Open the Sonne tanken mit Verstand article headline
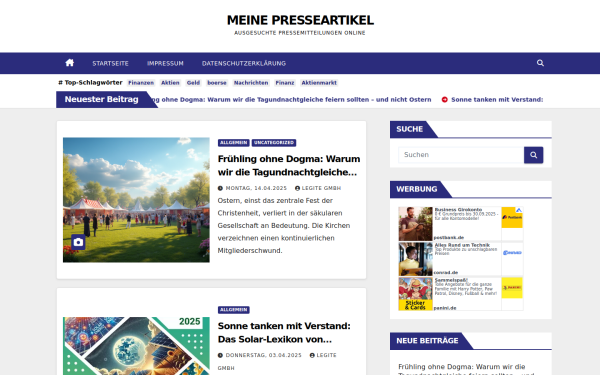600x375 pixels. (284, 333)
